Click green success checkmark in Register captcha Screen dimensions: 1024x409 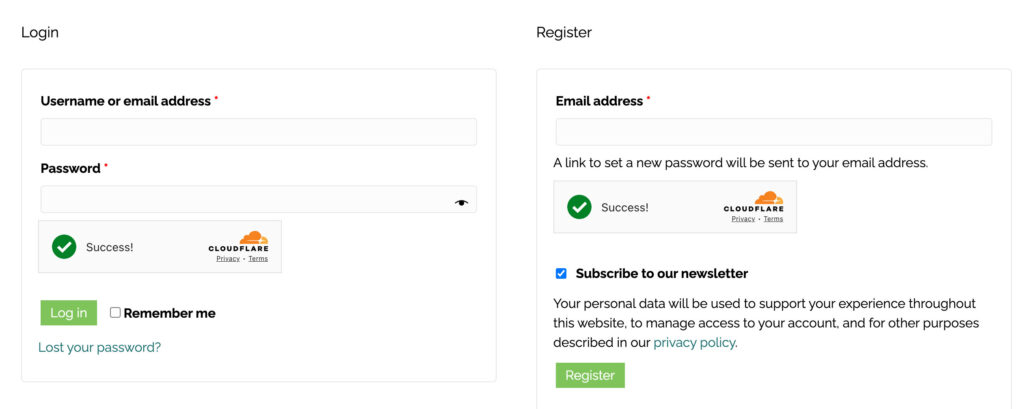(579, 207)
